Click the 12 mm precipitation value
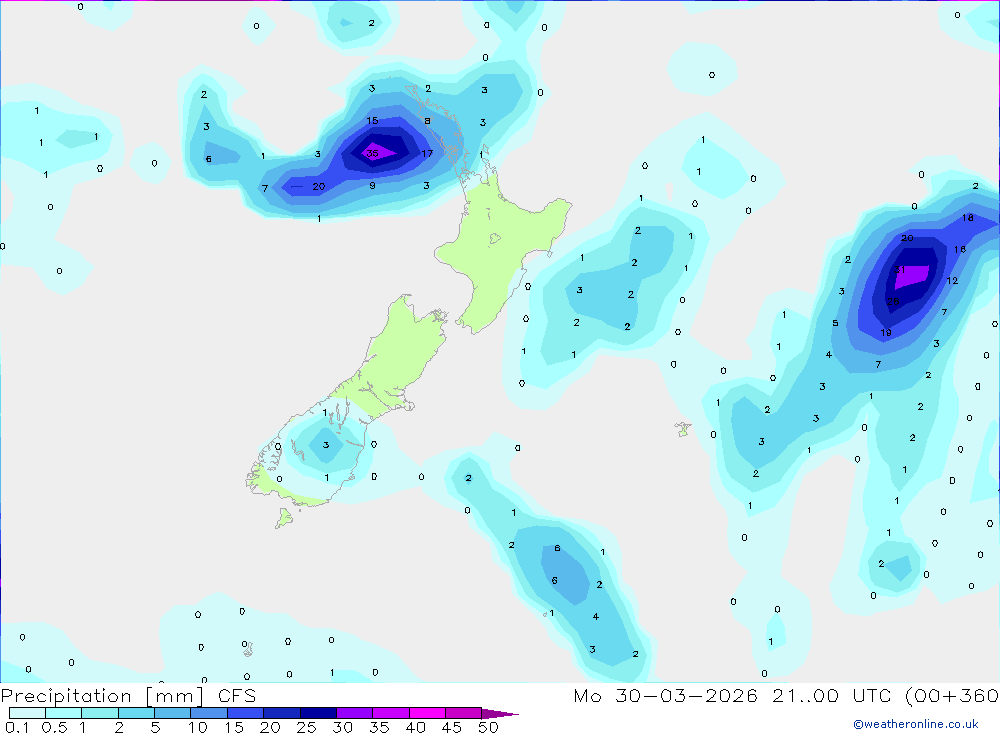The image size is (1000, 733). pos(952,281)
